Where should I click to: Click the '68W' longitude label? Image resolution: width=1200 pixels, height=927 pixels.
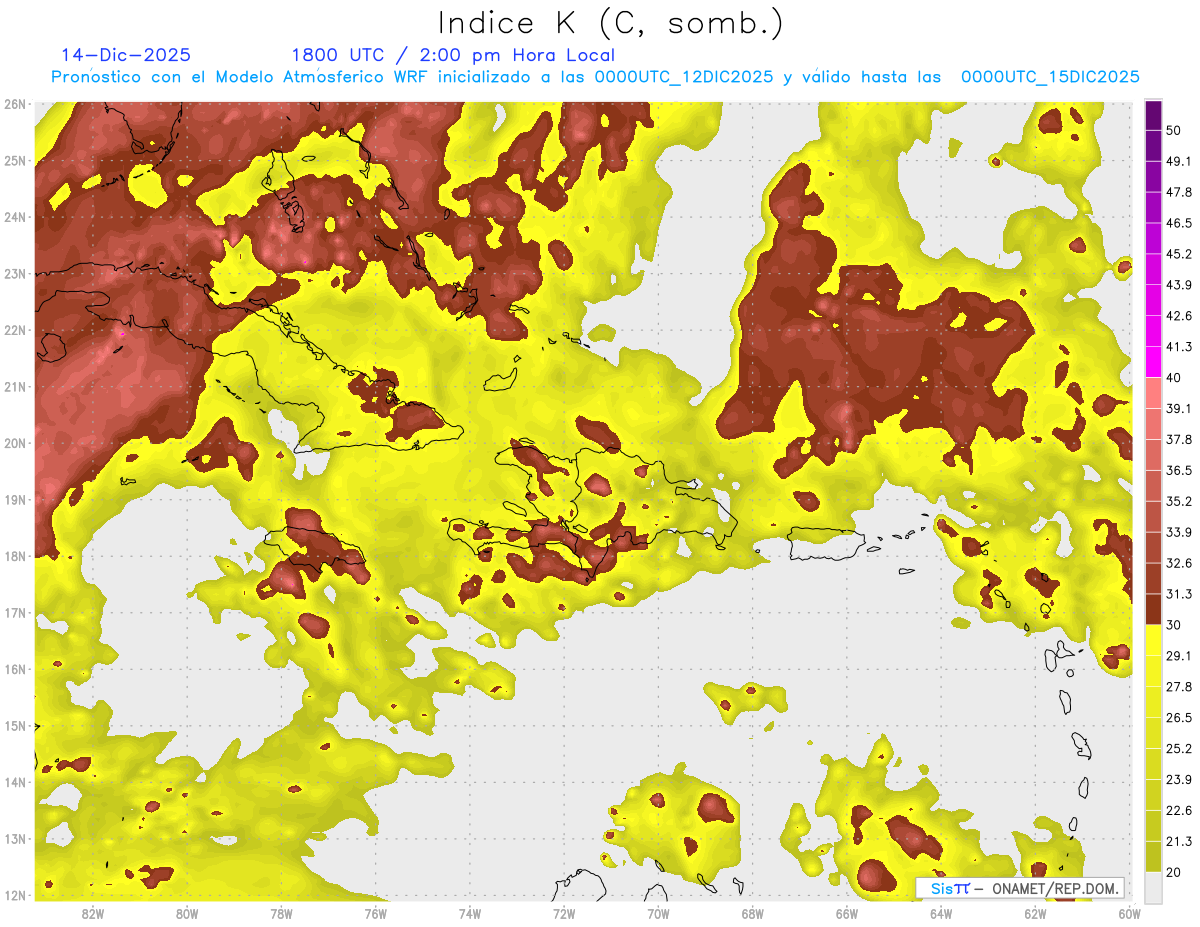coord(753,913)
